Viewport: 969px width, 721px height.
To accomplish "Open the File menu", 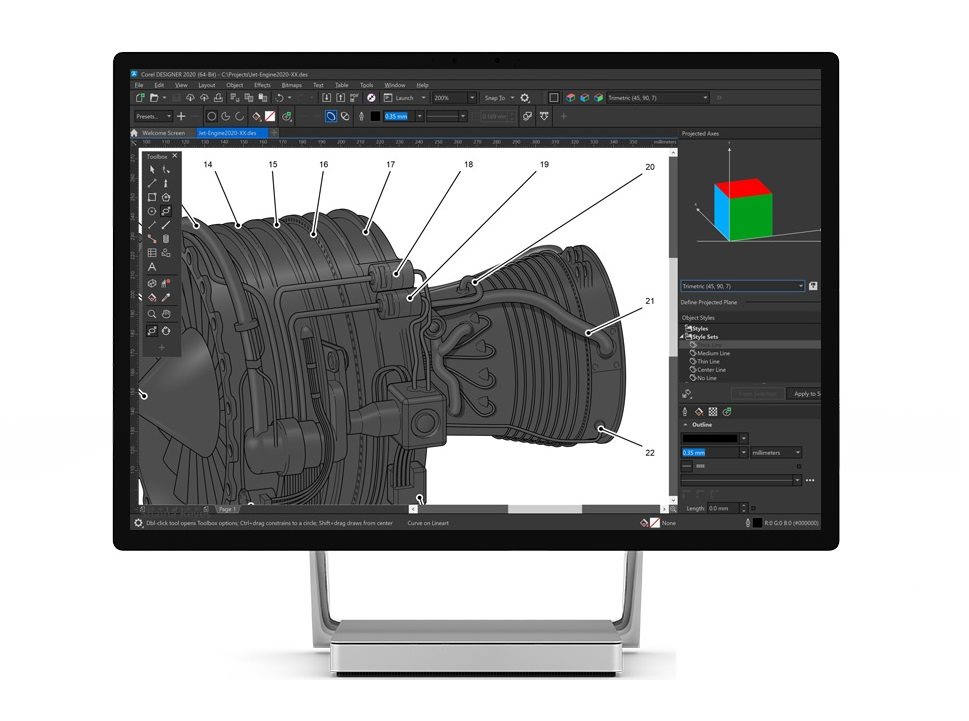I will coord(139,85).
